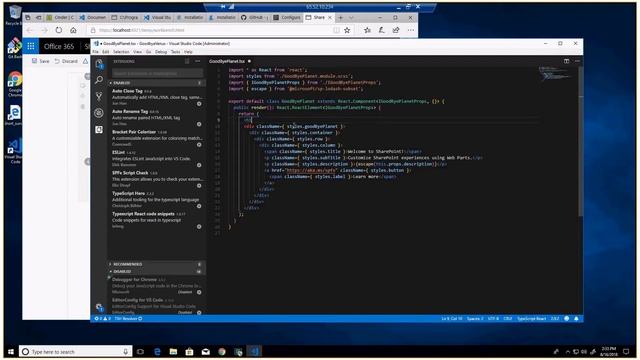Click the Search Extensions in Marketplace field
Viewport: 640px width, 360px height.
point(158,73)
